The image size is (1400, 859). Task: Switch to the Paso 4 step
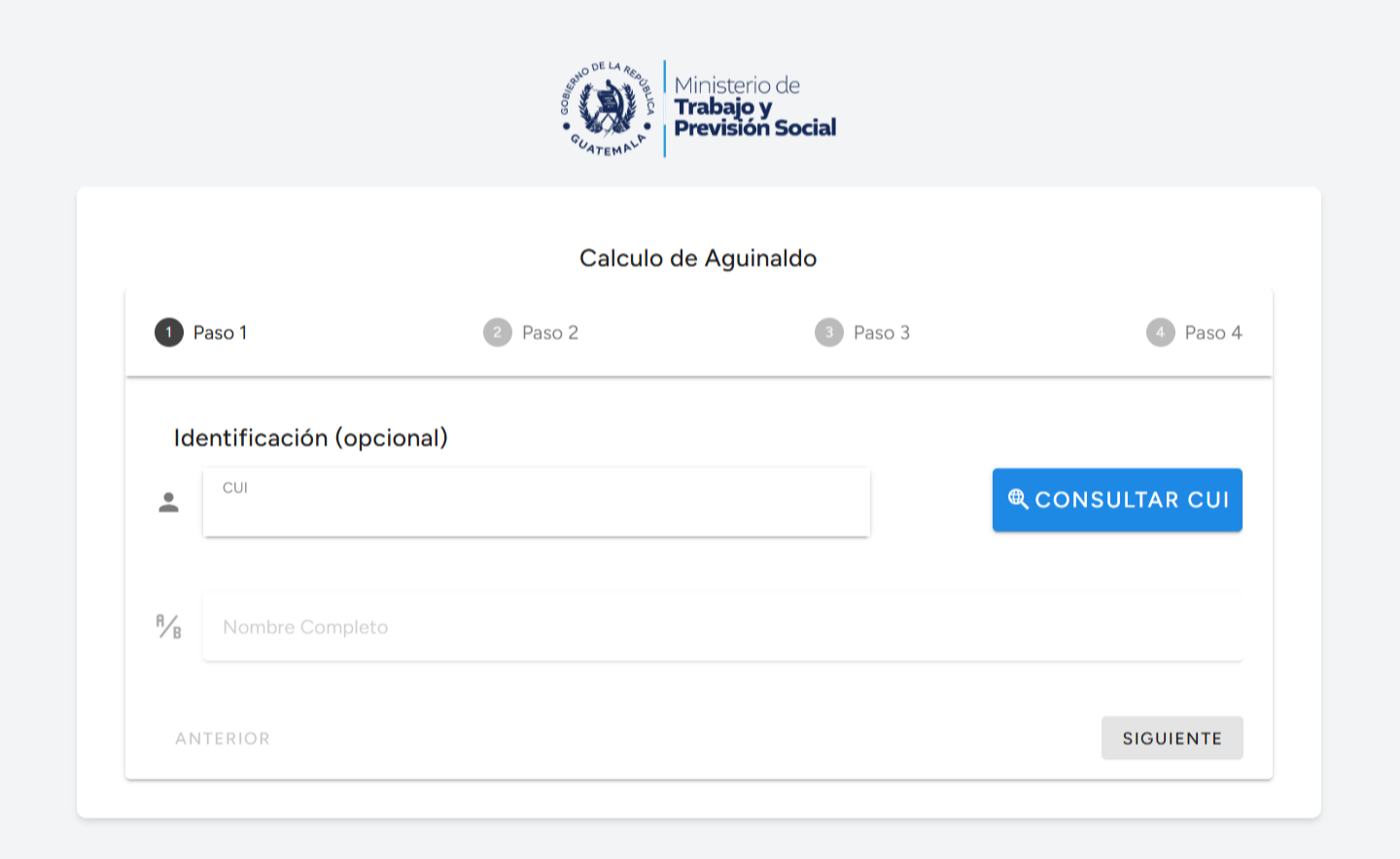(x=1213, y=332)
